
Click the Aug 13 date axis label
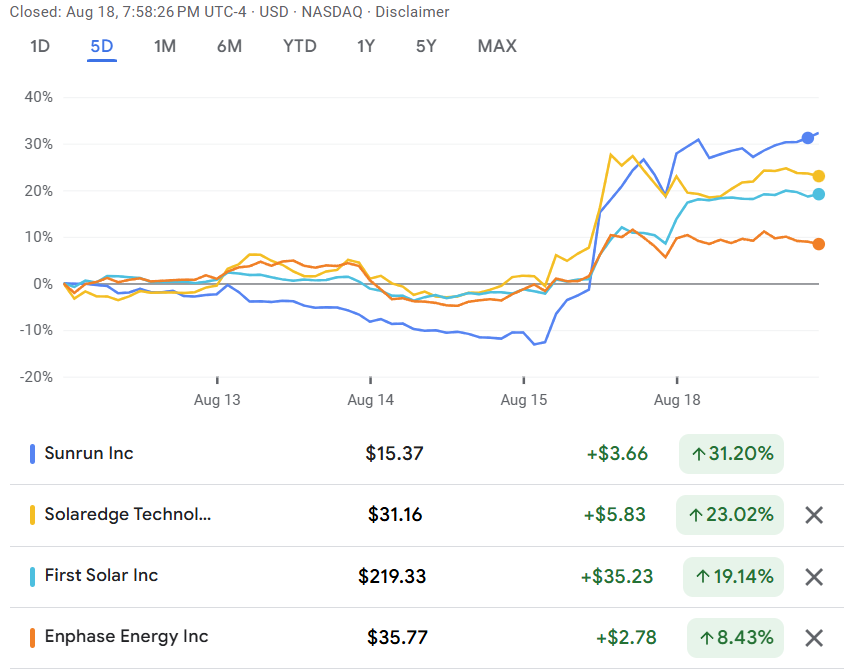point(217,400)
